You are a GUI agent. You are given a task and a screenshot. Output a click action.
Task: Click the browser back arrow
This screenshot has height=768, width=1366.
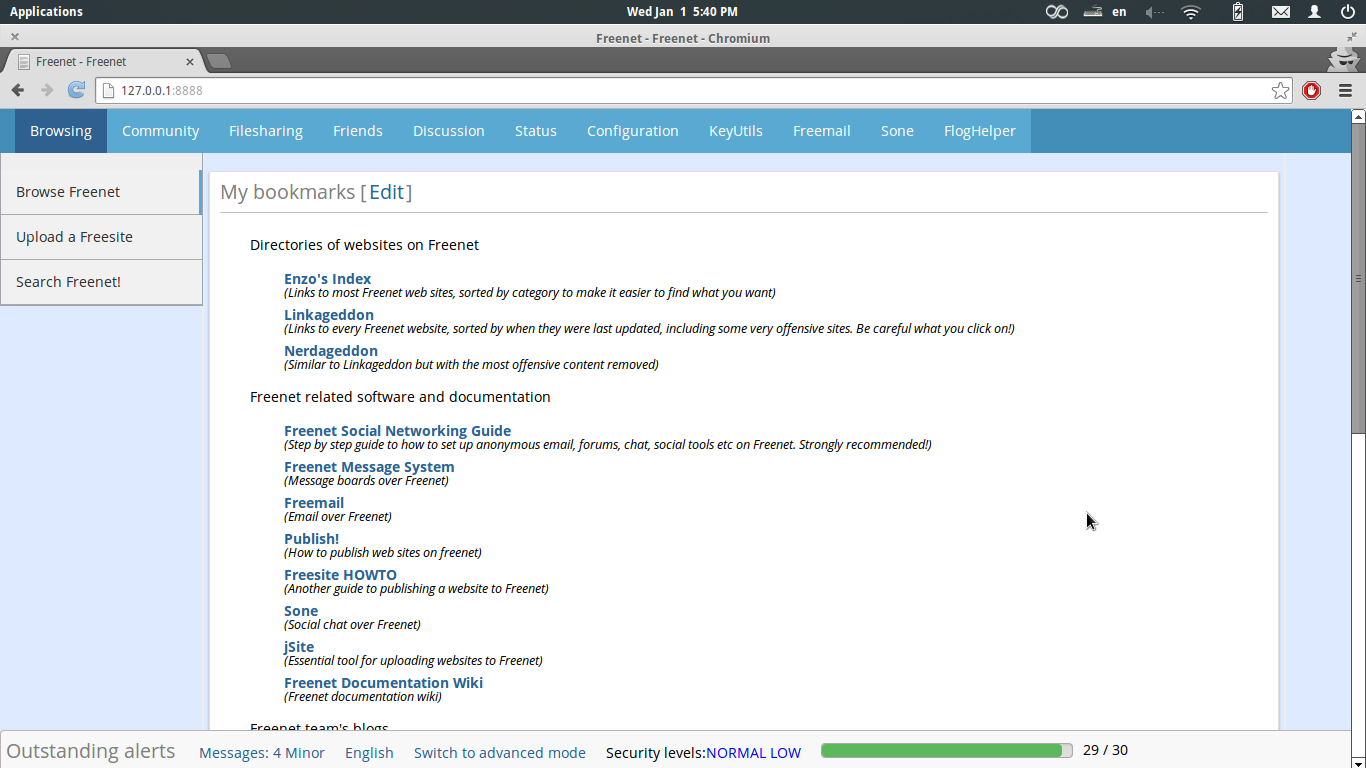pyautogui.click(x=18, y=90)
